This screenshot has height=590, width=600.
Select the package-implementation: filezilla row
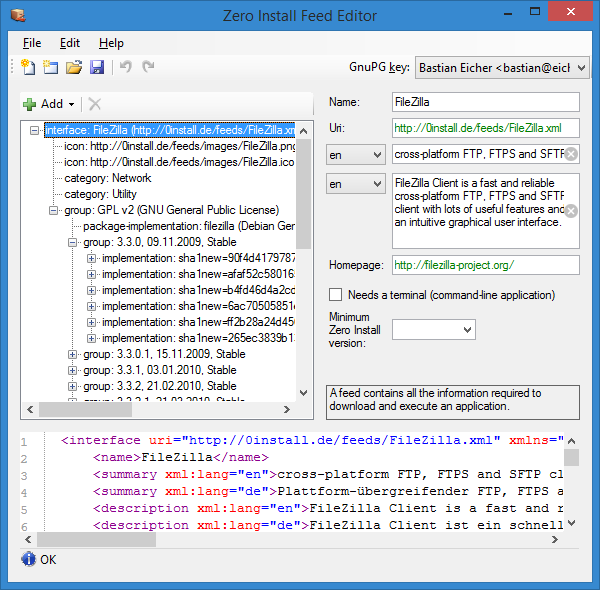(x=189, y=226)
